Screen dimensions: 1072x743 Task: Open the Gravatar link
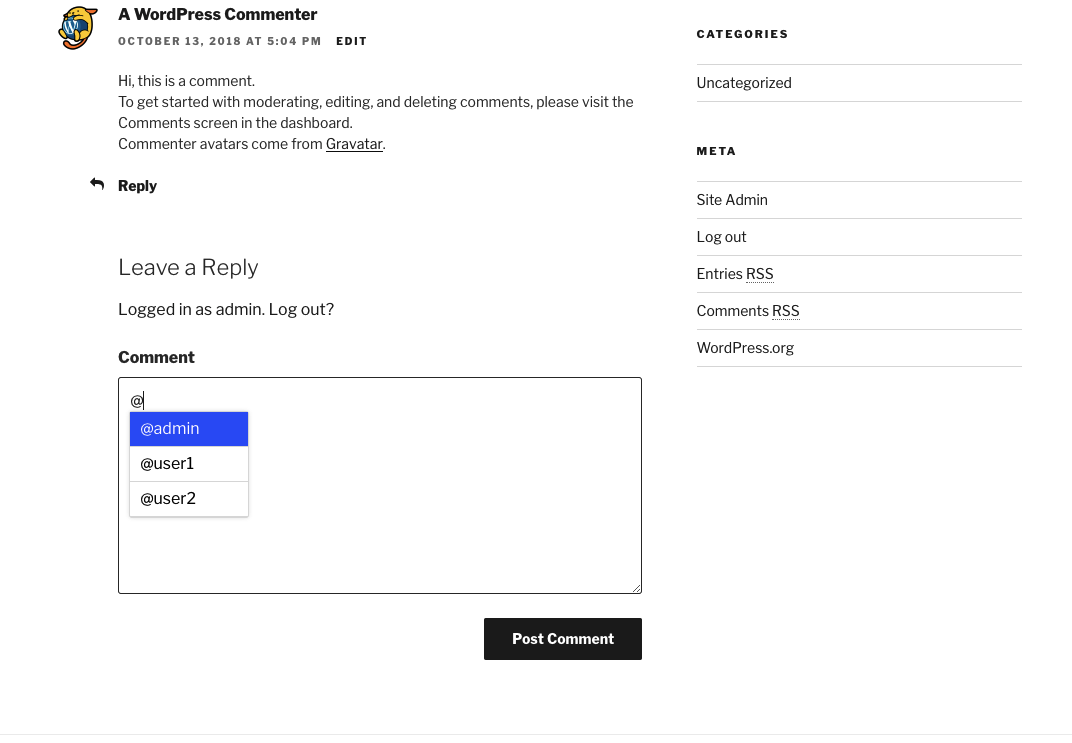[354, 144]
